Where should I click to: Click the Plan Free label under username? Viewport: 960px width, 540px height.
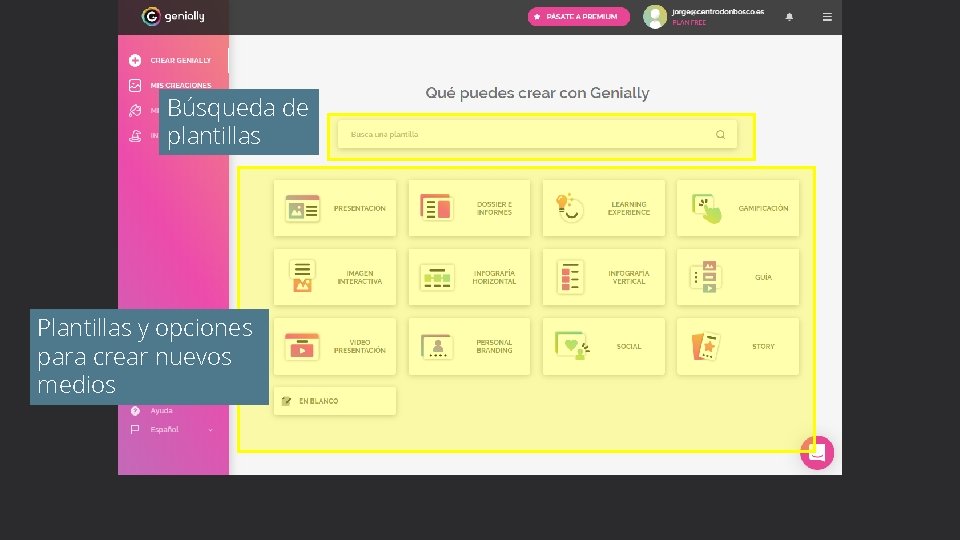click(689, 23)
